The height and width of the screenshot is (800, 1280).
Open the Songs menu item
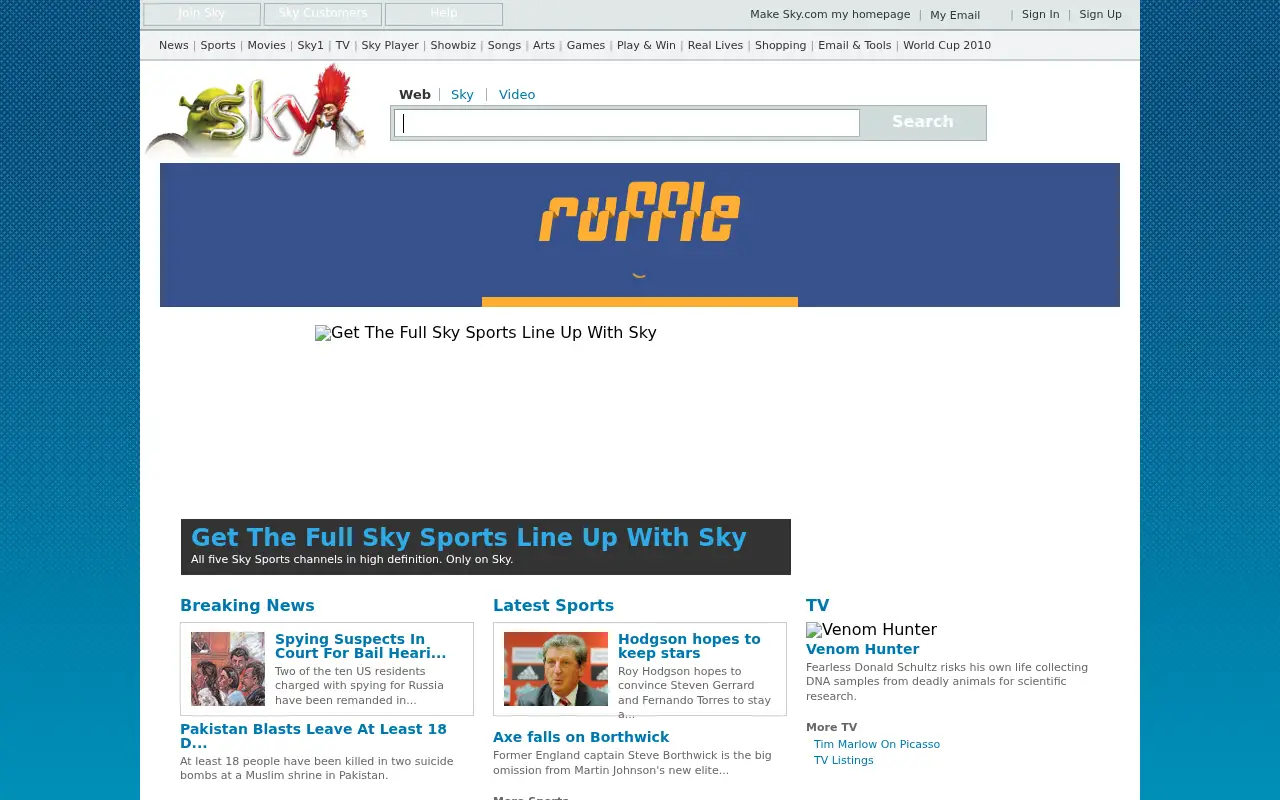point(504,46)
